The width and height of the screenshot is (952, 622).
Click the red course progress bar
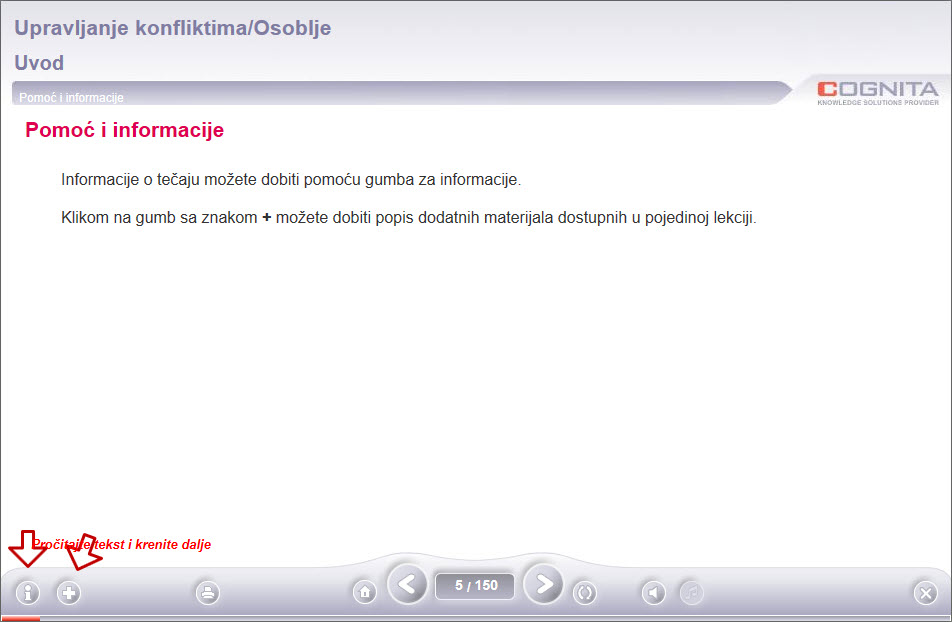[x=20, y=619]
